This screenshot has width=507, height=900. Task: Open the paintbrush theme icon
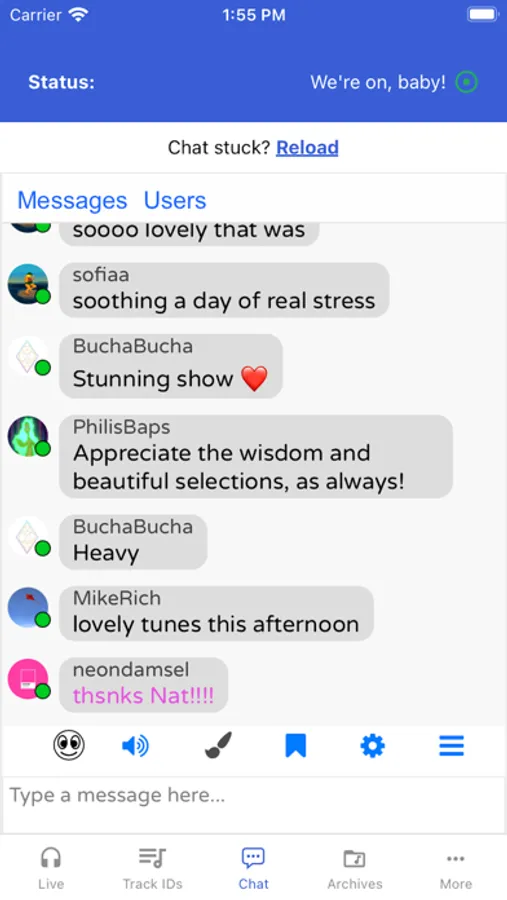[x=218, y=746]
